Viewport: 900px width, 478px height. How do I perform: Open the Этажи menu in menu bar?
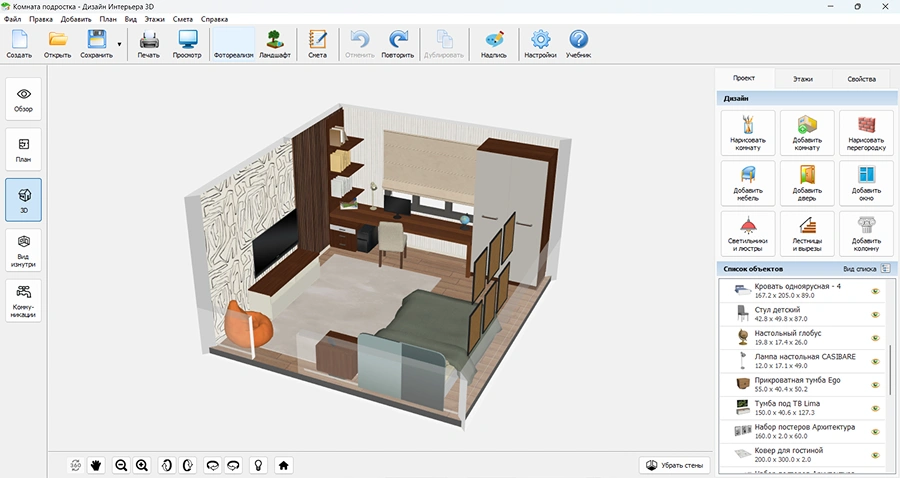(x=155, y=19)
